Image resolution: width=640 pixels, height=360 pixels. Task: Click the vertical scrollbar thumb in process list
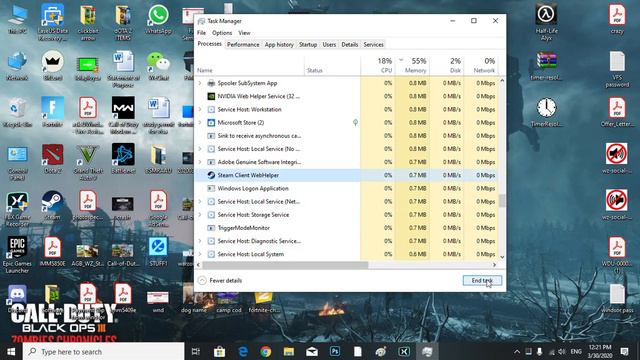point(502,200)
